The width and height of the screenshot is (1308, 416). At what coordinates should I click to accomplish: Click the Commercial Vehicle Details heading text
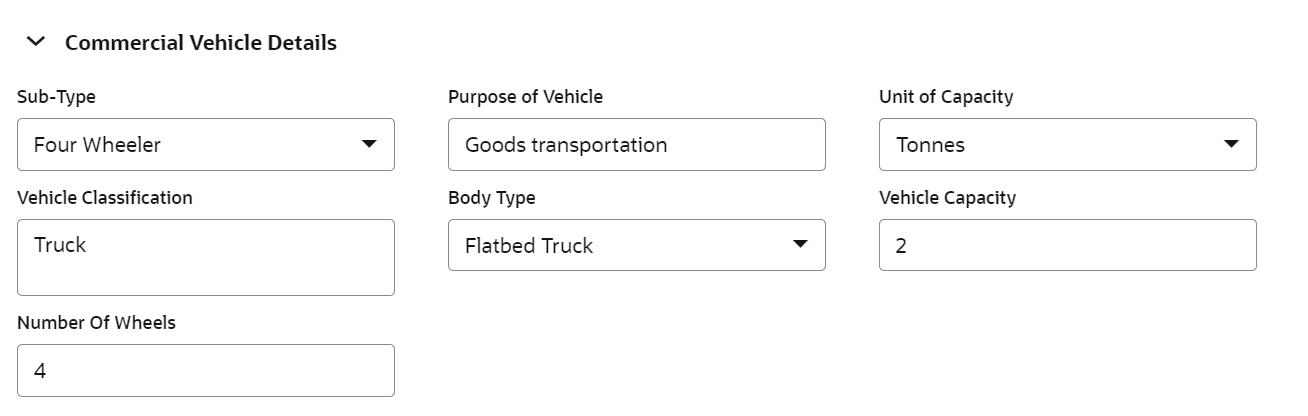[x=201, y=43]
